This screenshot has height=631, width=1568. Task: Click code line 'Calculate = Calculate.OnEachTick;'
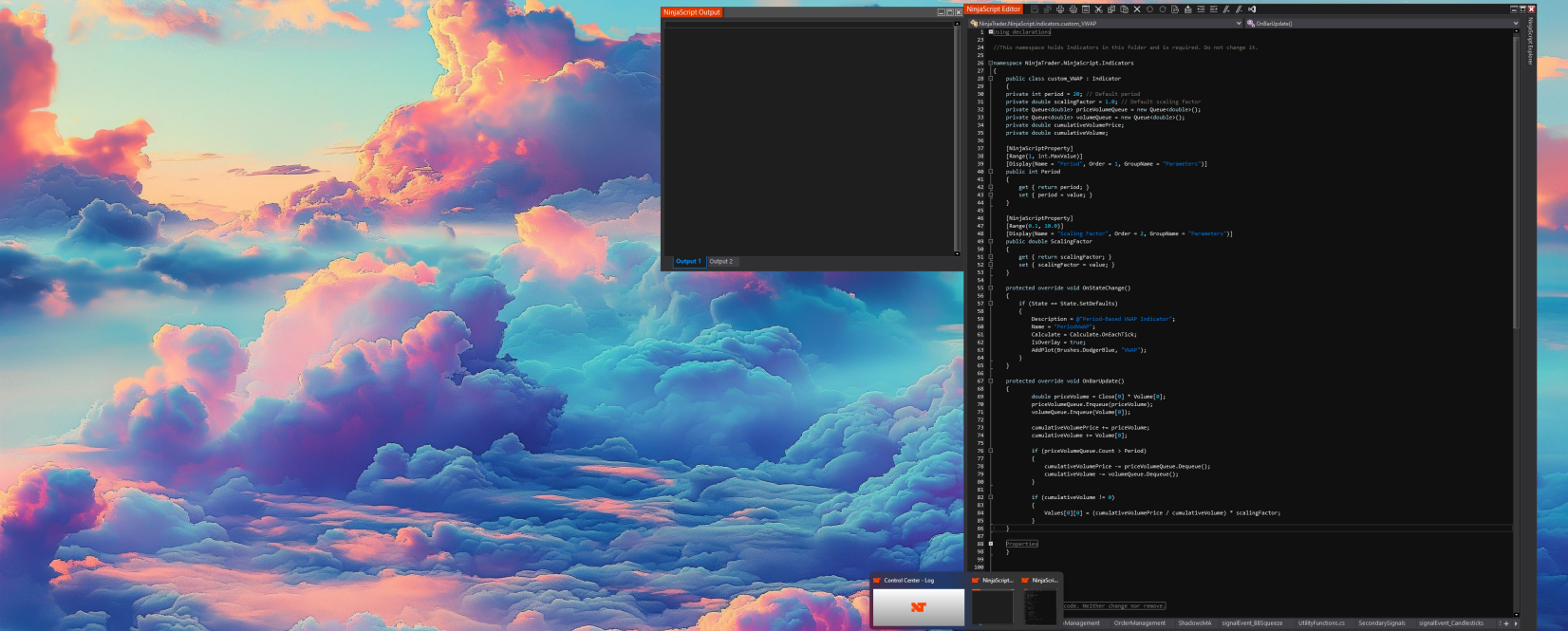1084,334
